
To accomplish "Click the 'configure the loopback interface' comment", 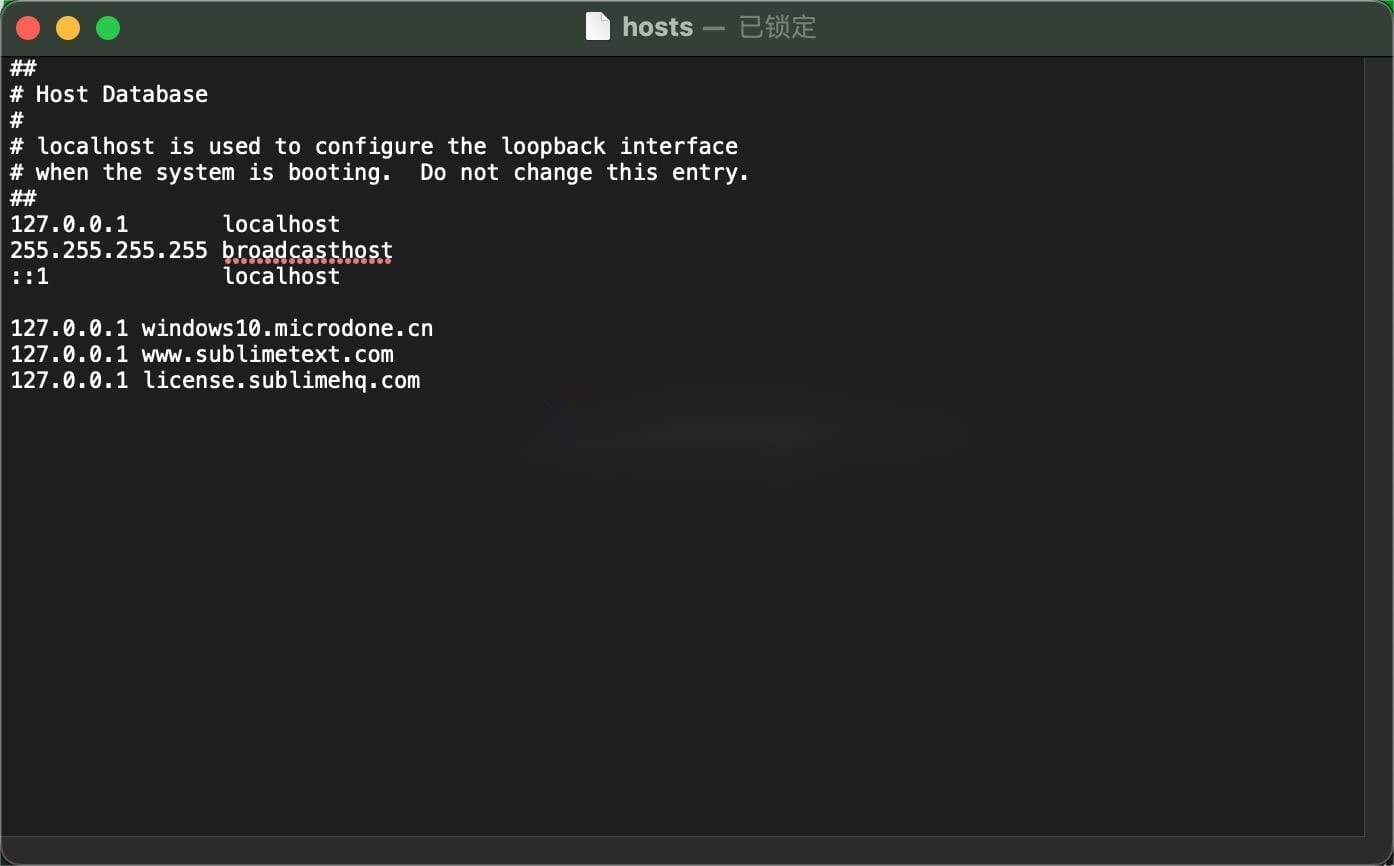I will coord(526,146).
